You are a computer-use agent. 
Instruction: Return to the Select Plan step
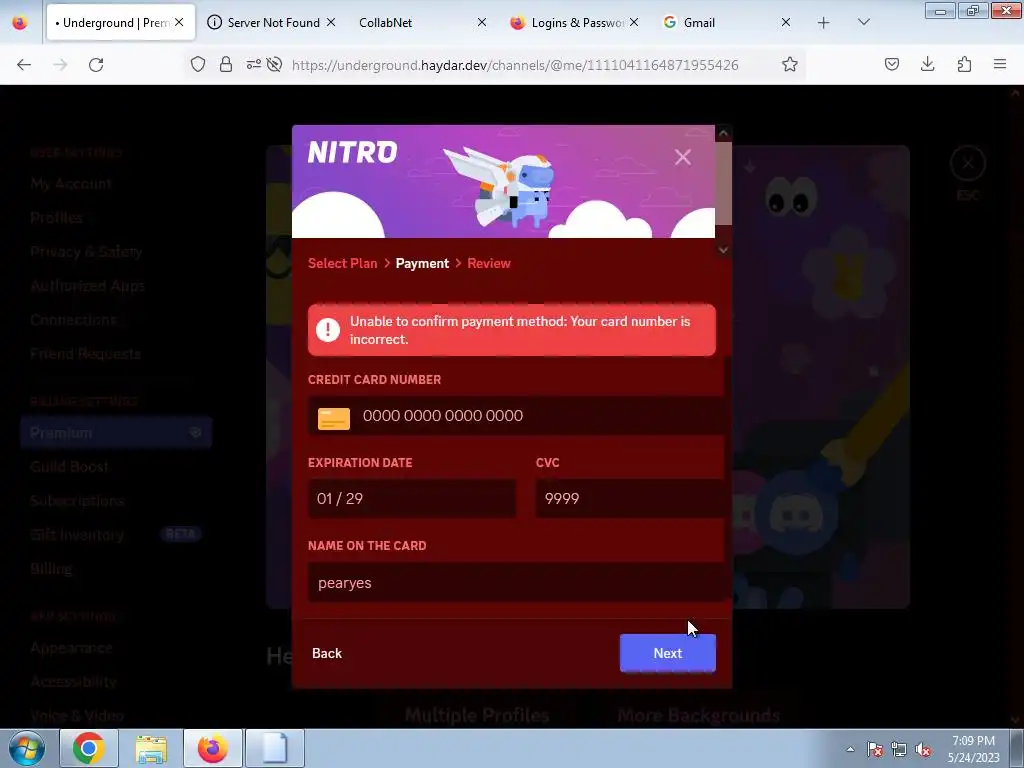click(342, 263)
